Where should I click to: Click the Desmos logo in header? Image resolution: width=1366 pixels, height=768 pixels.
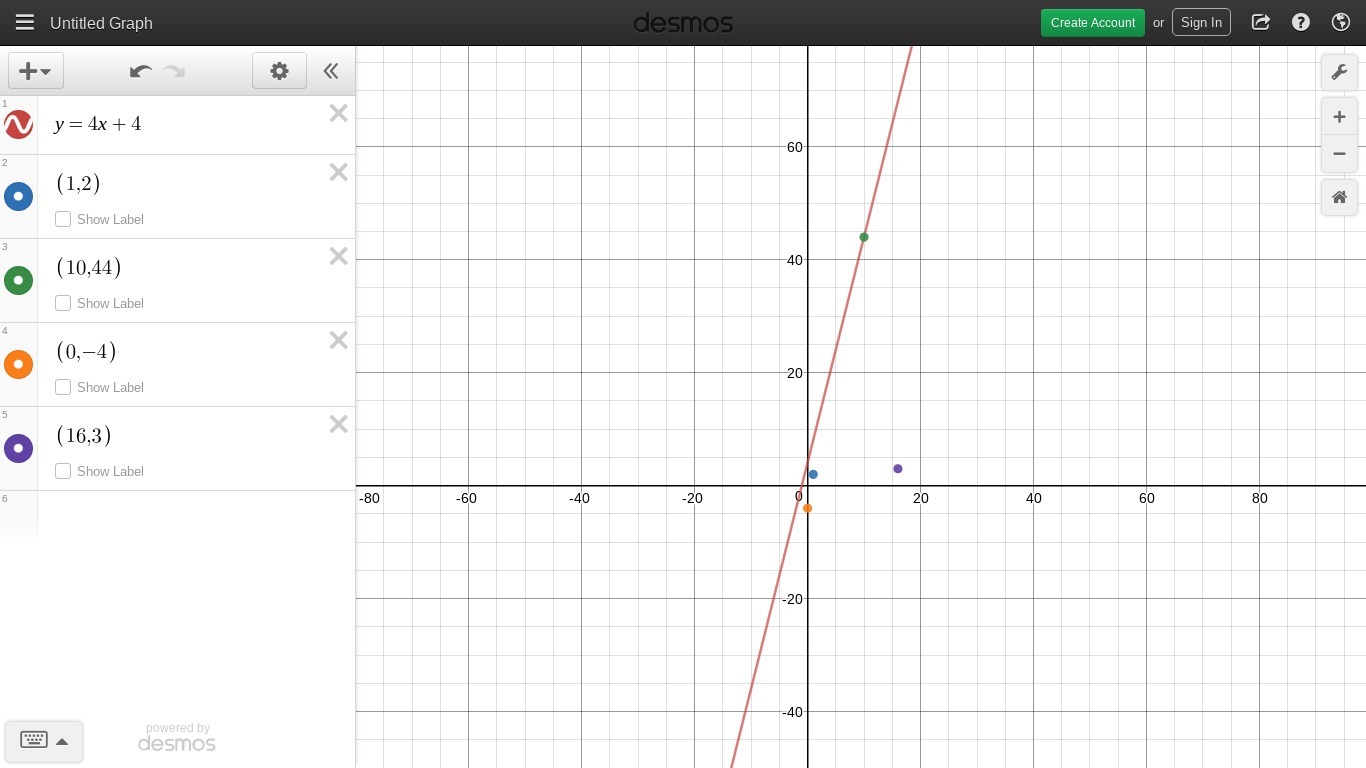pyautogui.click(x=683, y=22)
